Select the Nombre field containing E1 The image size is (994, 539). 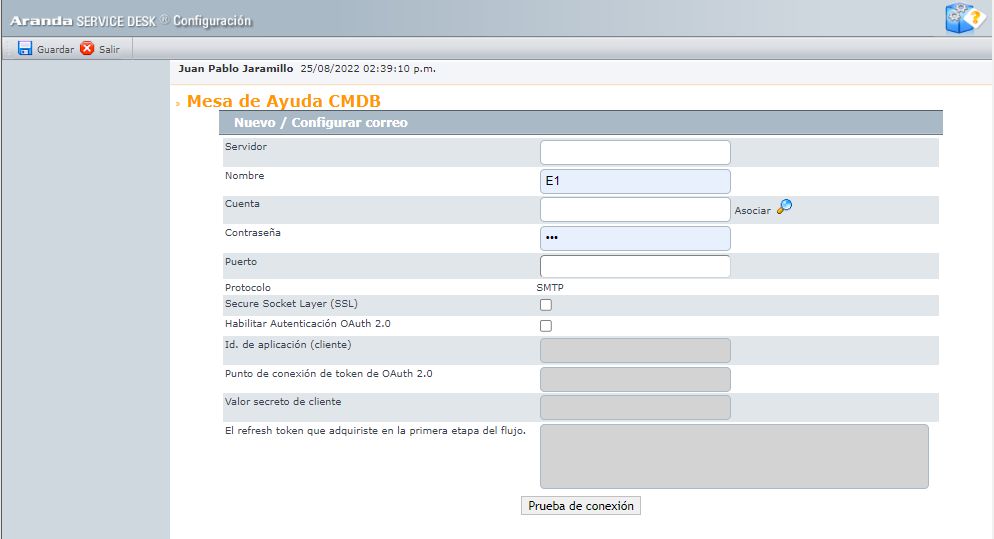click(635, 181)
